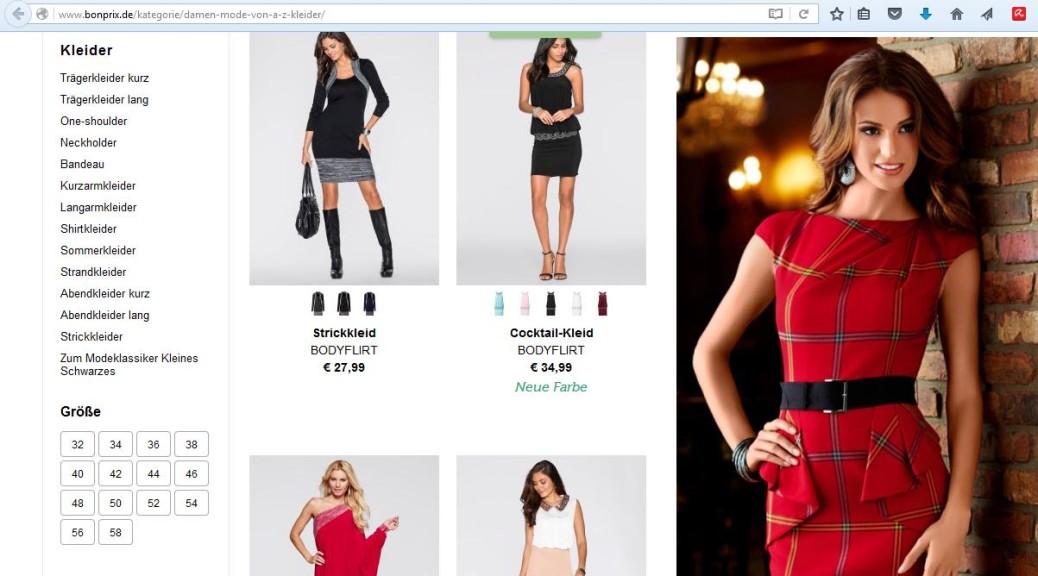The image size is (1038, 576).
Task: Go to Abendkleider lang category
Action: click(x=105, y=315)
